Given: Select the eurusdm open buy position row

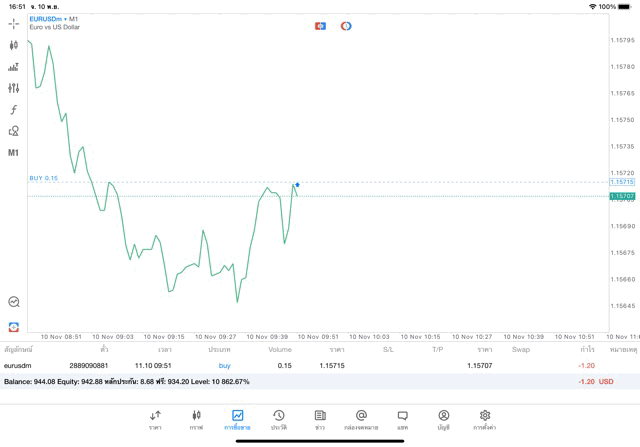Looking at the screenshot, I should tap(300, 366).
